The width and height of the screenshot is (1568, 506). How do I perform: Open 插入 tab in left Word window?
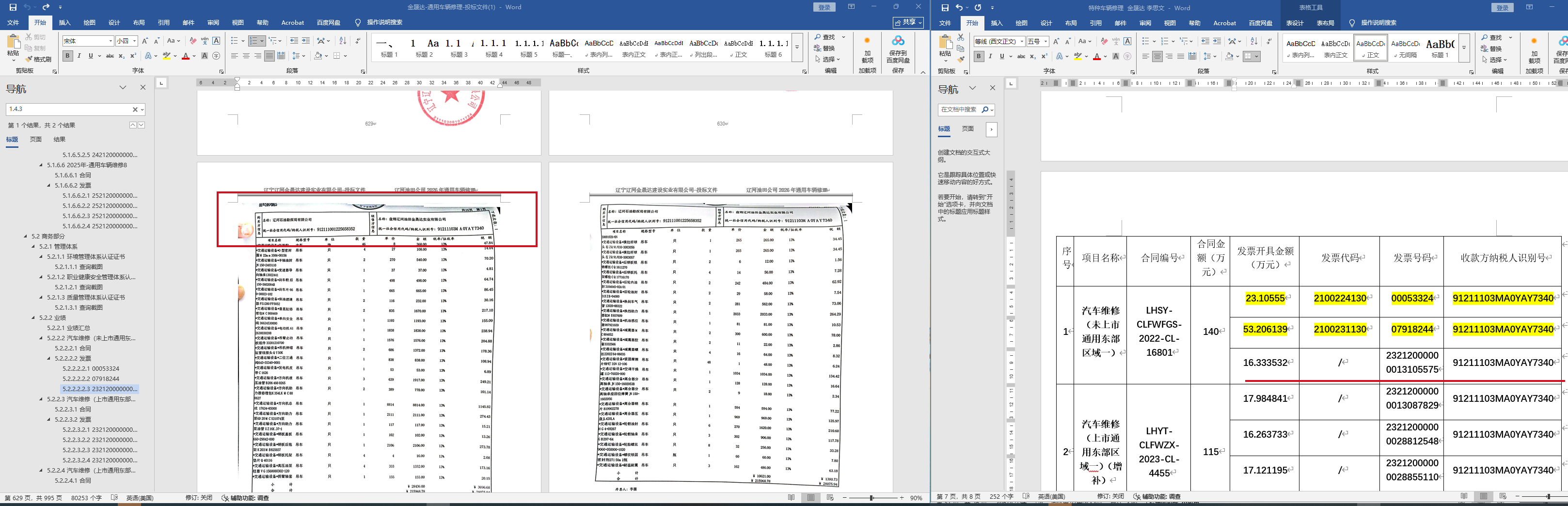click(x=64, y=22)
